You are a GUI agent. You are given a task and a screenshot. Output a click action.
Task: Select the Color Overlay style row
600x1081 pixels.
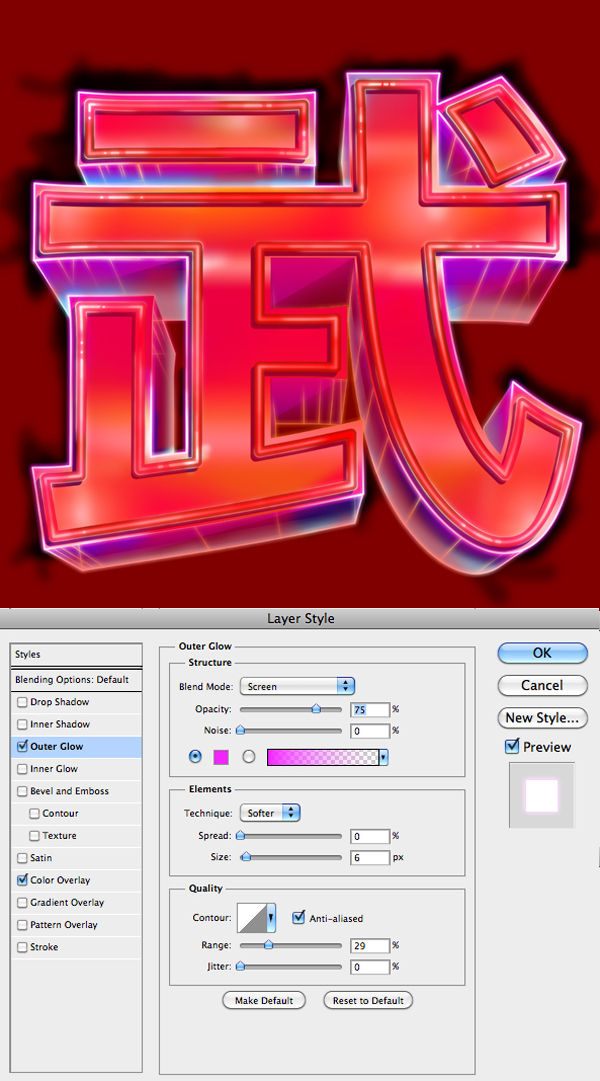click(76, 880)
